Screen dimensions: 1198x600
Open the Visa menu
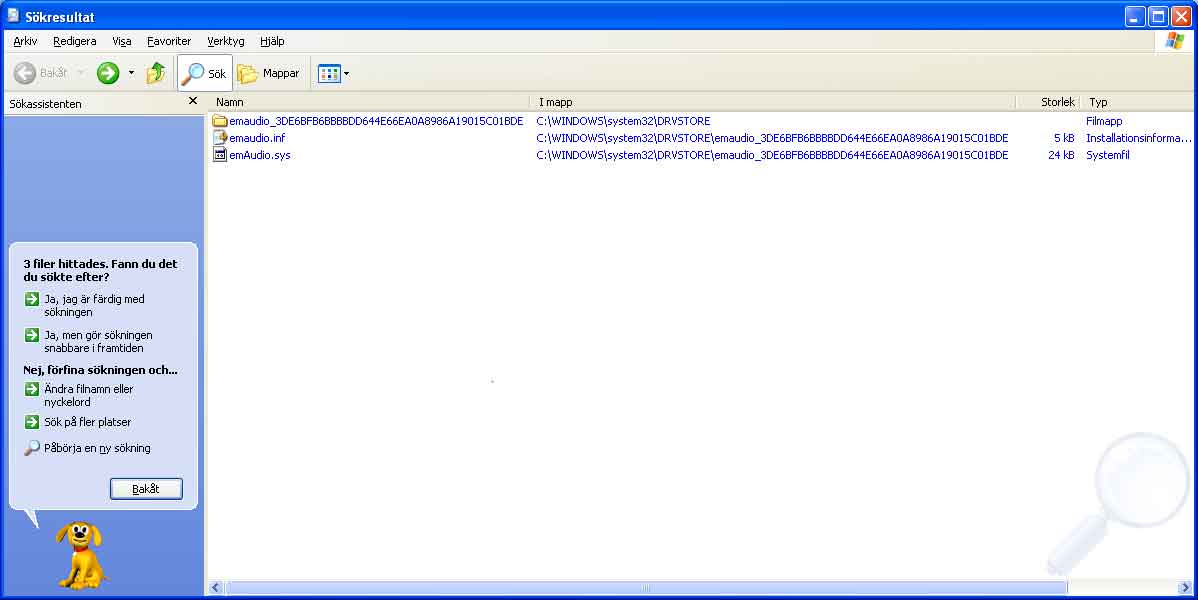pyautogui.click(x=121, y=41)
